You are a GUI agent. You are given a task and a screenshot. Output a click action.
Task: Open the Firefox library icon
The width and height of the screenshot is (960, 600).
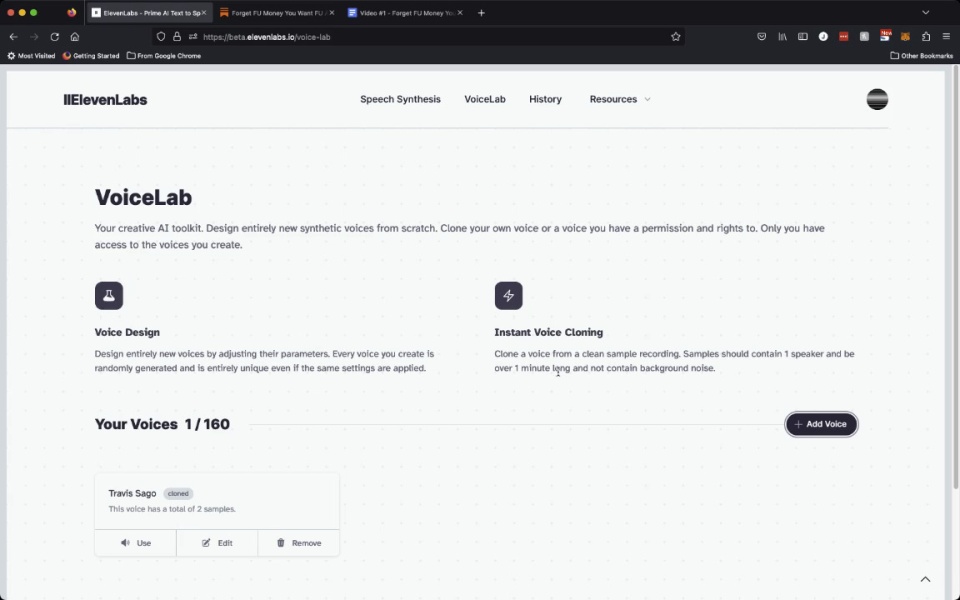pos(782,37)
